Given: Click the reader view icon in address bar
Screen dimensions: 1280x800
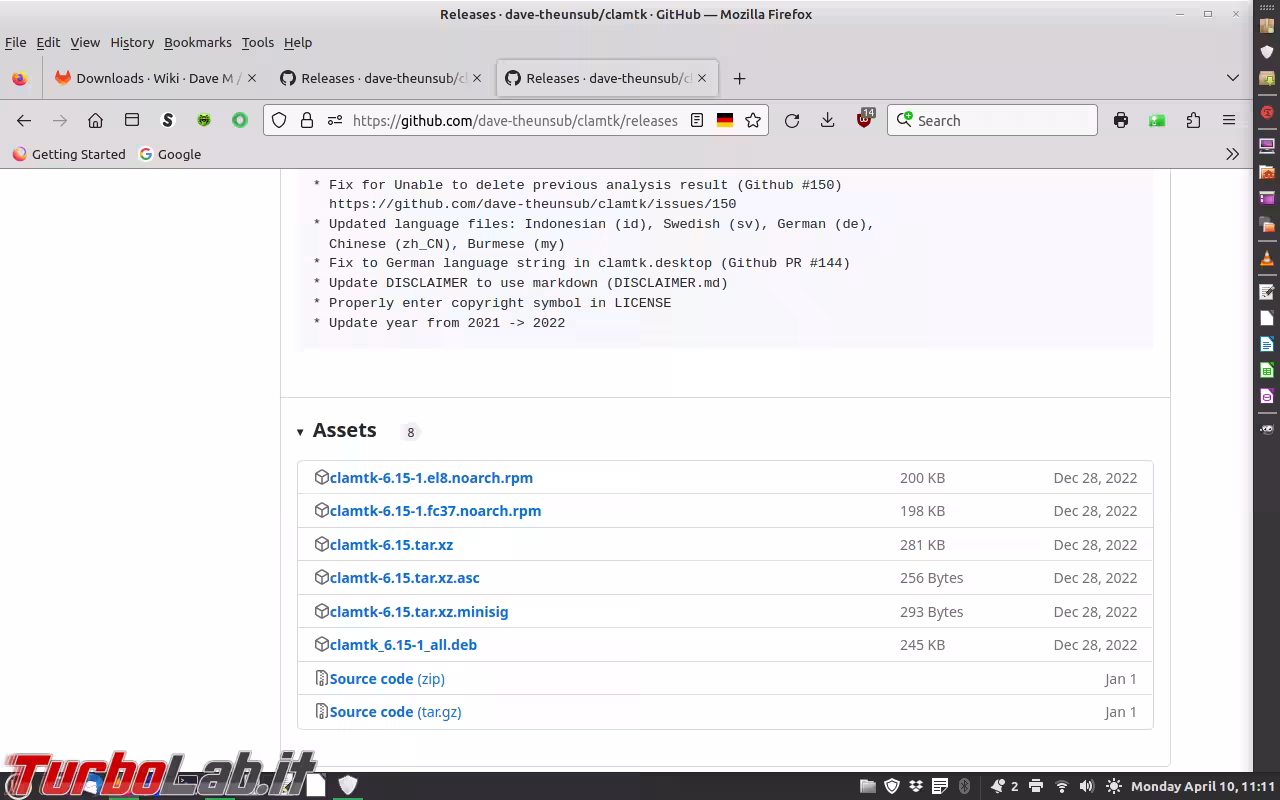Looking at the screenshot, I should point(697,120).
